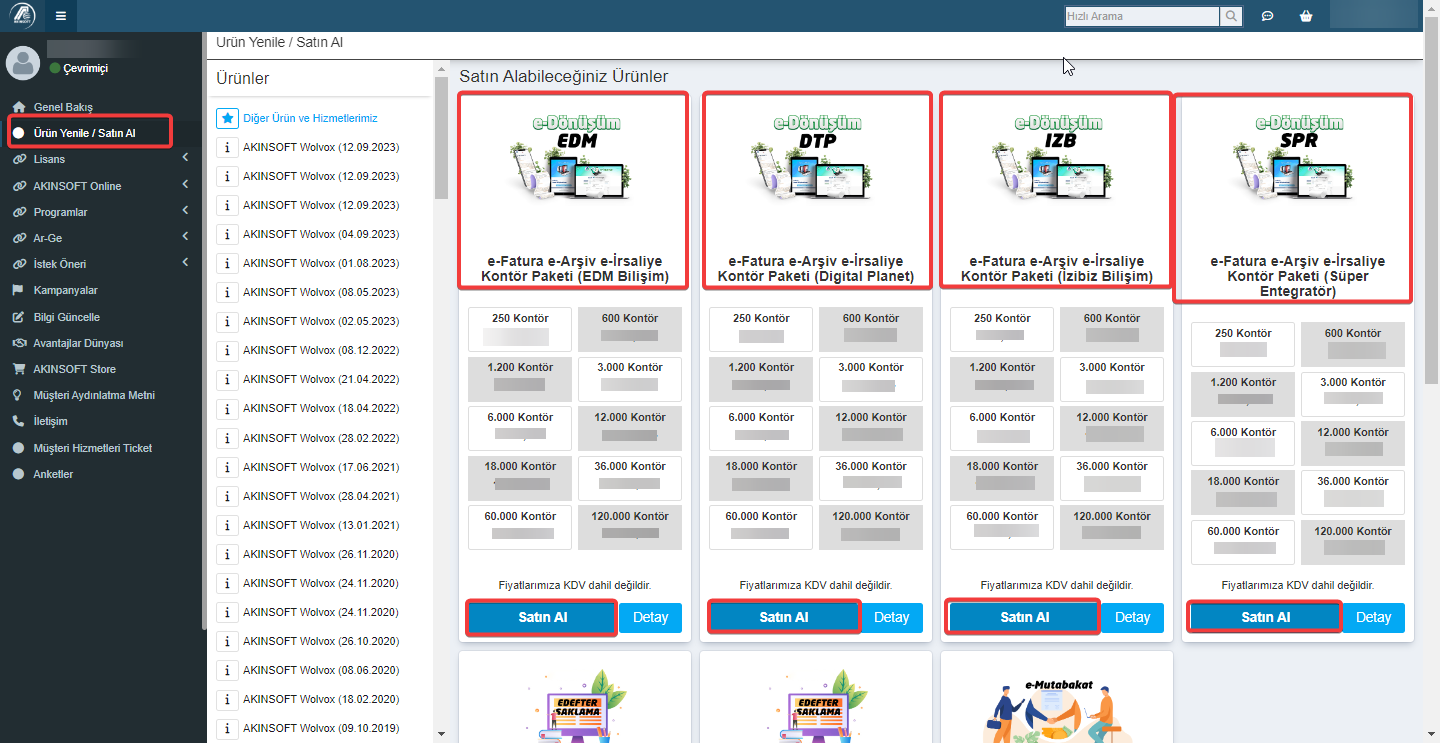Image resolution: width=1440 pixels, height=743 pixels.
Task: Select row "AKINSOFT Wolvox (18.02.2020)"
Action: [320, 699]
